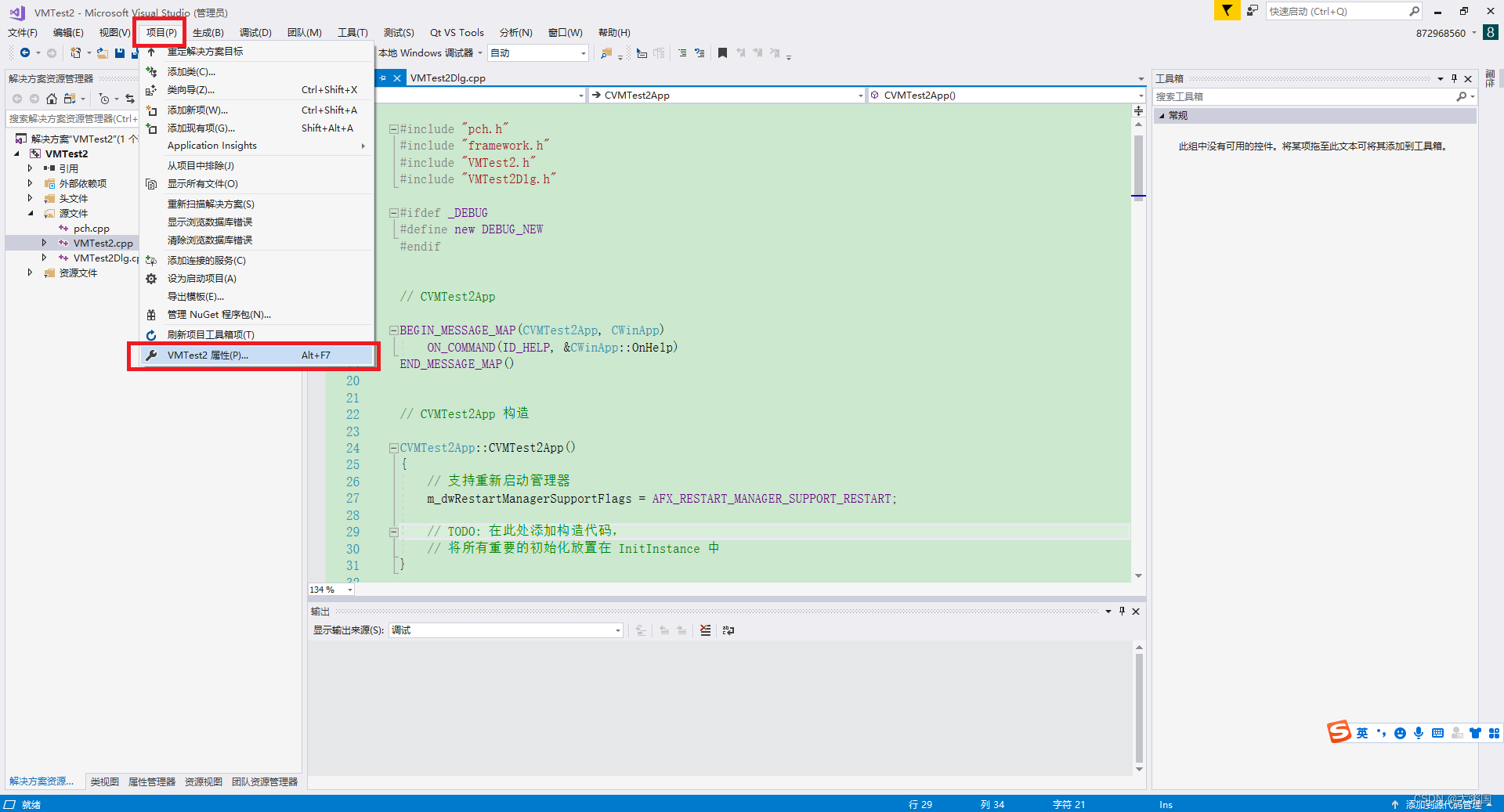The image size is (1504, 812).
Task: Select 添加类(C)... menu entry
Action: (x=257, y=71)
